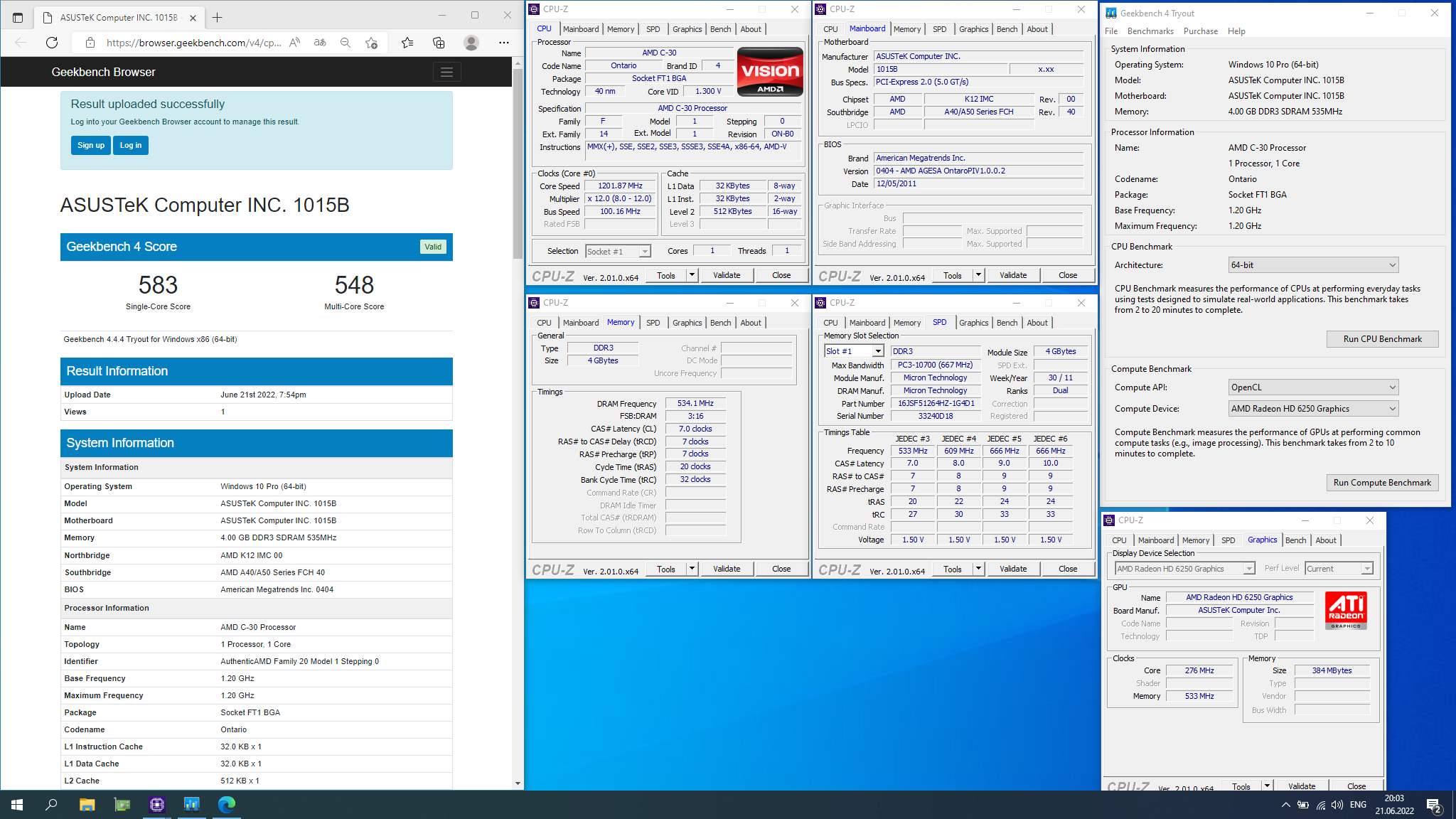This screenshot has height=819, width=1456.
Task: Open the Socket #1 selection dropdown
Action: pyautogui.click(x=618, y=251)
